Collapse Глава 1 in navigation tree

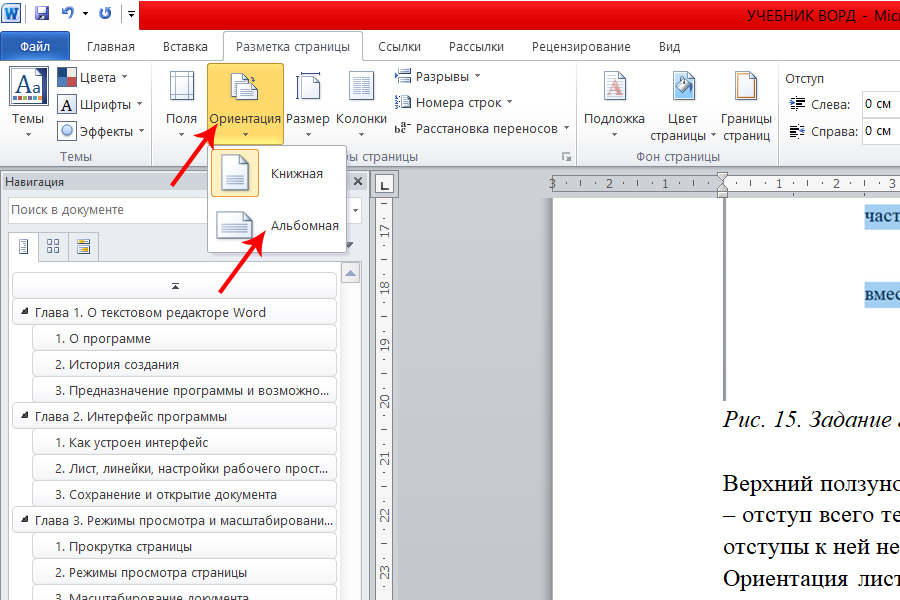point(22,312)
